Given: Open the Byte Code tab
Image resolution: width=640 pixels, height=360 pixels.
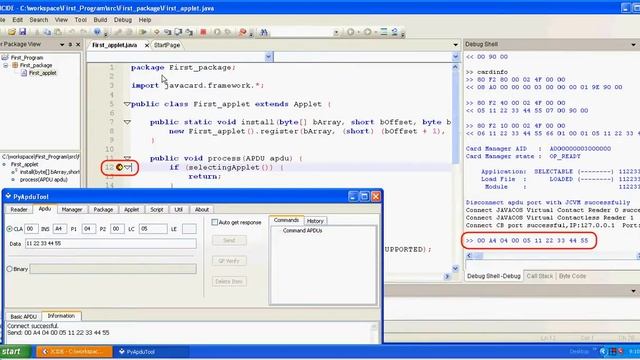Looking at the screenshot, I should click(x=572, y=276).
